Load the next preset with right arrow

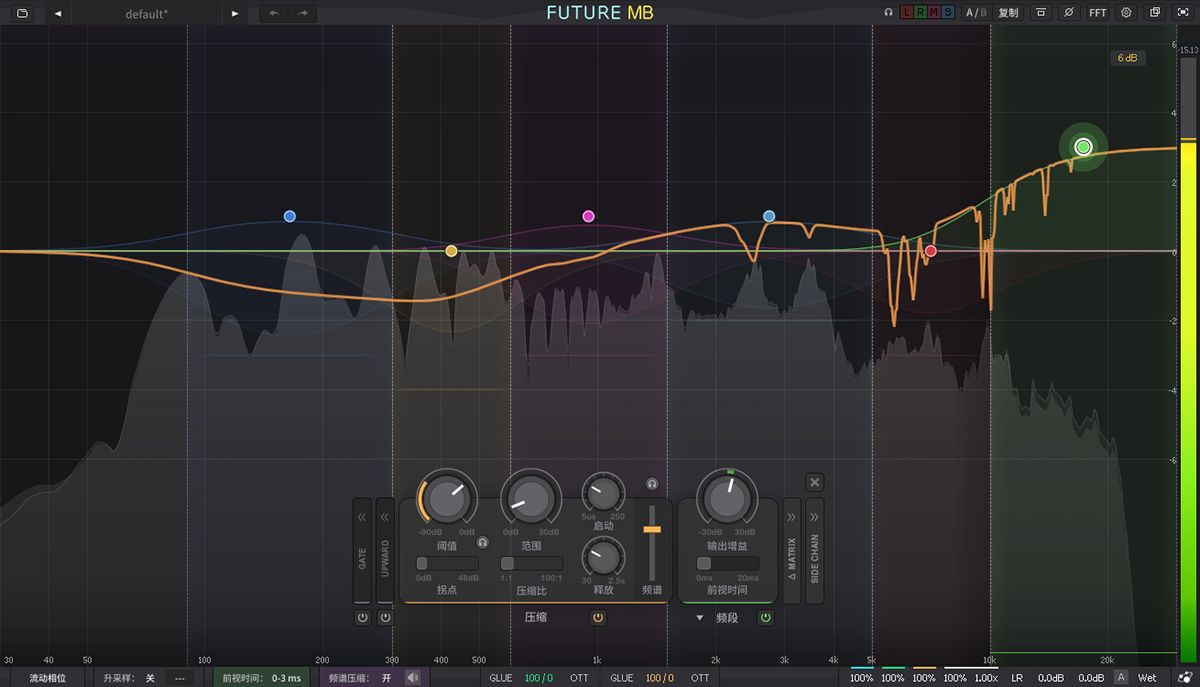pos(235,13)
